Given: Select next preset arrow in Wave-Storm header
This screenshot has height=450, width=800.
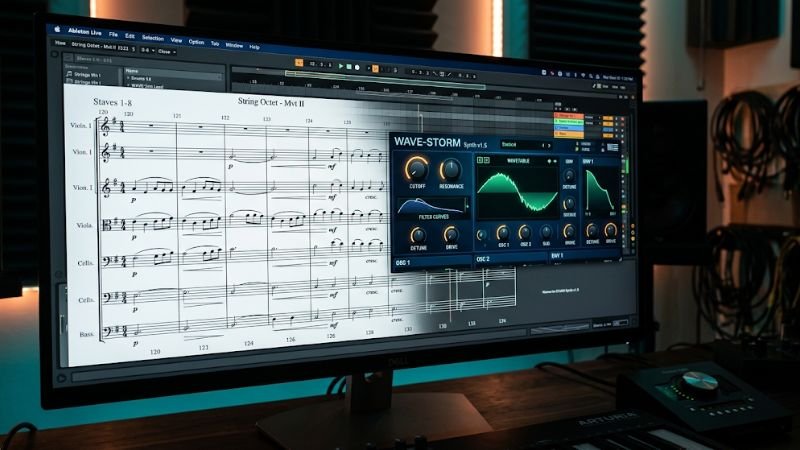Looking at the screenshot, I should [549, 145].
